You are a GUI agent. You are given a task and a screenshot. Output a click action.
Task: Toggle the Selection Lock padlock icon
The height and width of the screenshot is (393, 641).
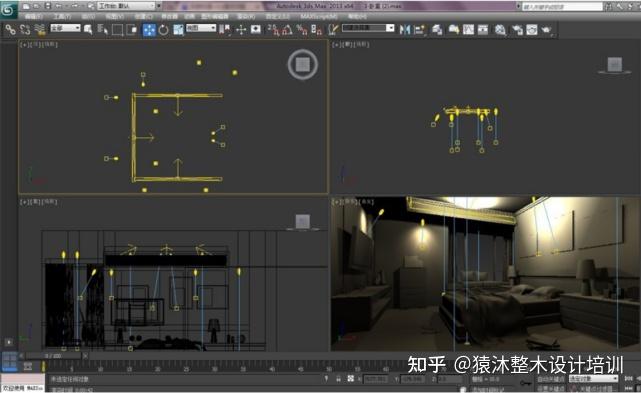(338, 379)
